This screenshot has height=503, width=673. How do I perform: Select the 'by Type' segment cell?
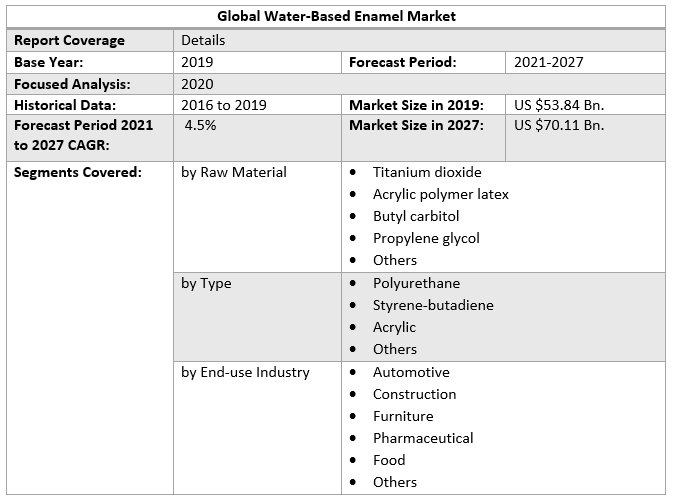[x=206, y=283]
